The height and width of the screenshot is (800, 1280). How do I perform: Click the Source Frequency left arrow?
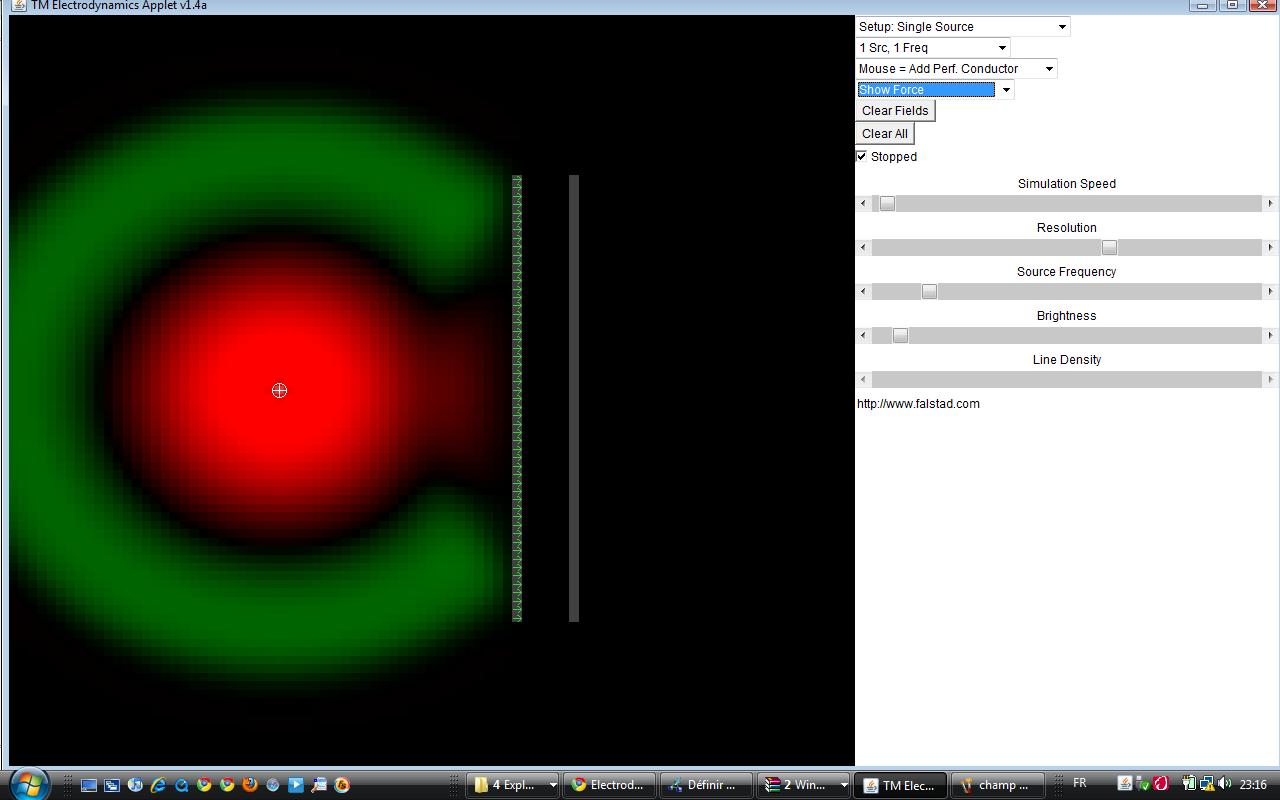864,292
